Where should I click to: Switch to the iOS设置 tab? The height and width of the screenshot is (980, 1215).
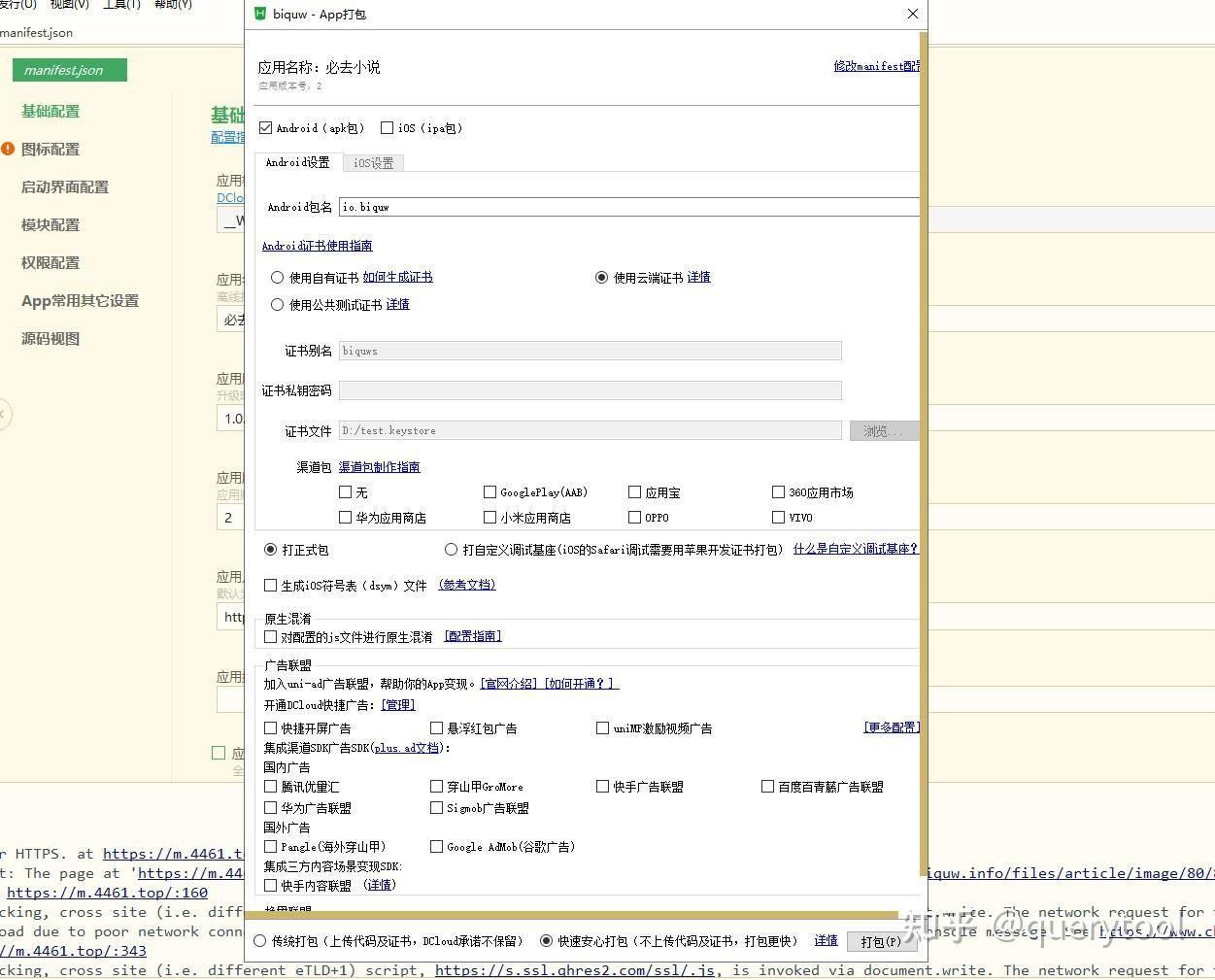point(374,163)
